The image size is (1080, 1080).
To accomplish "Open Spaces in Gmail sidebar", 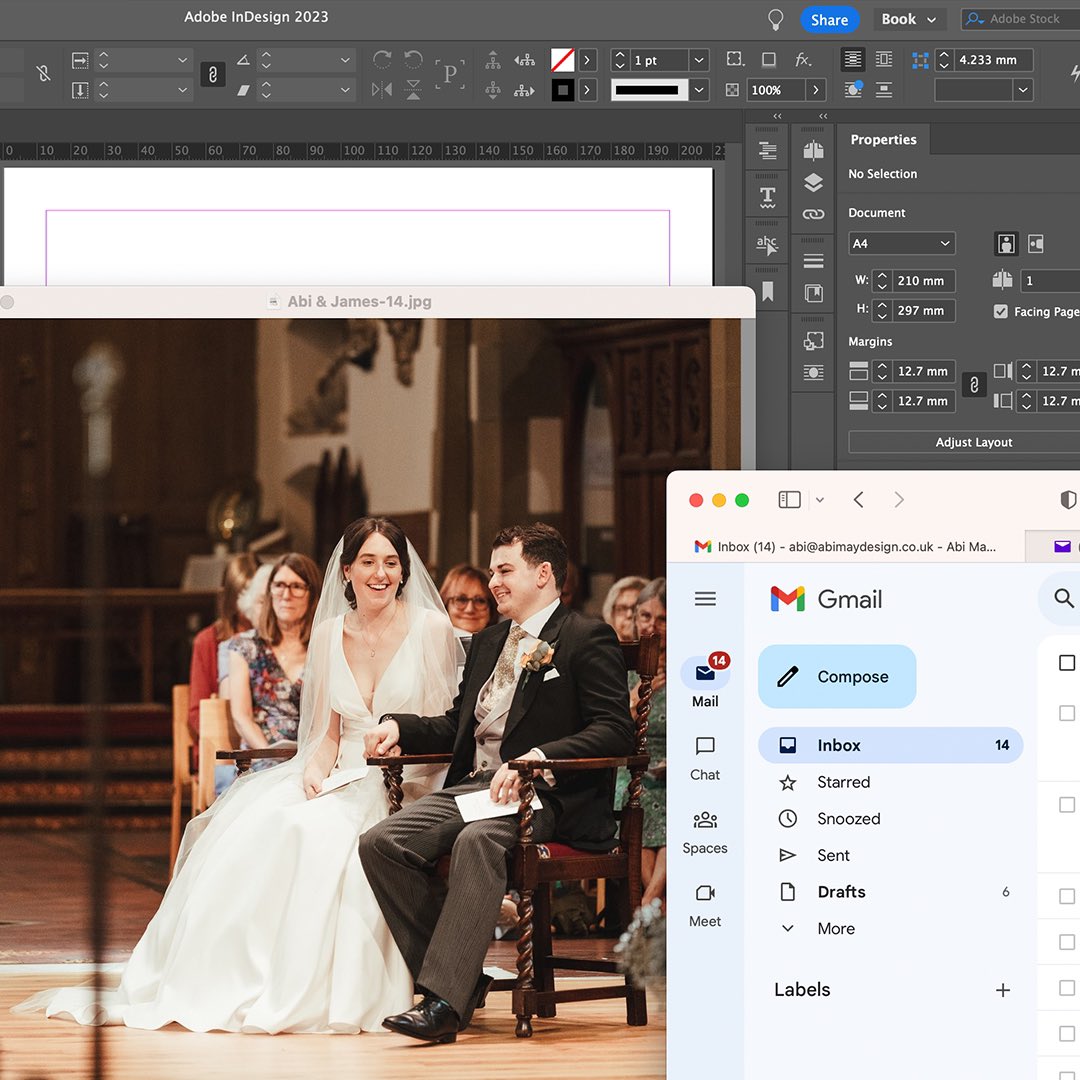I will [x=705, y=832].
